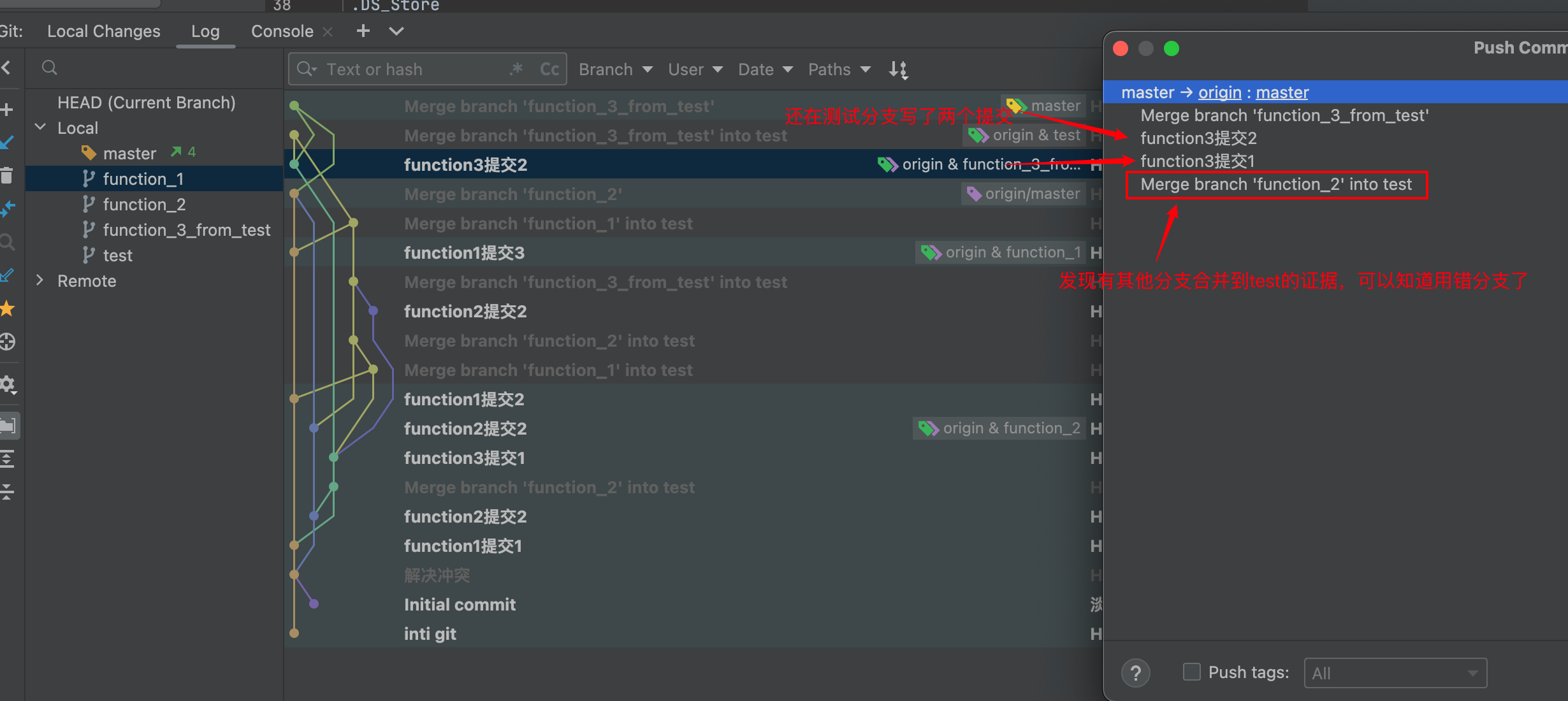Open the Branch filter dropdown
The width and height of the screenshot is (1568, 701).
pos(615,69)
